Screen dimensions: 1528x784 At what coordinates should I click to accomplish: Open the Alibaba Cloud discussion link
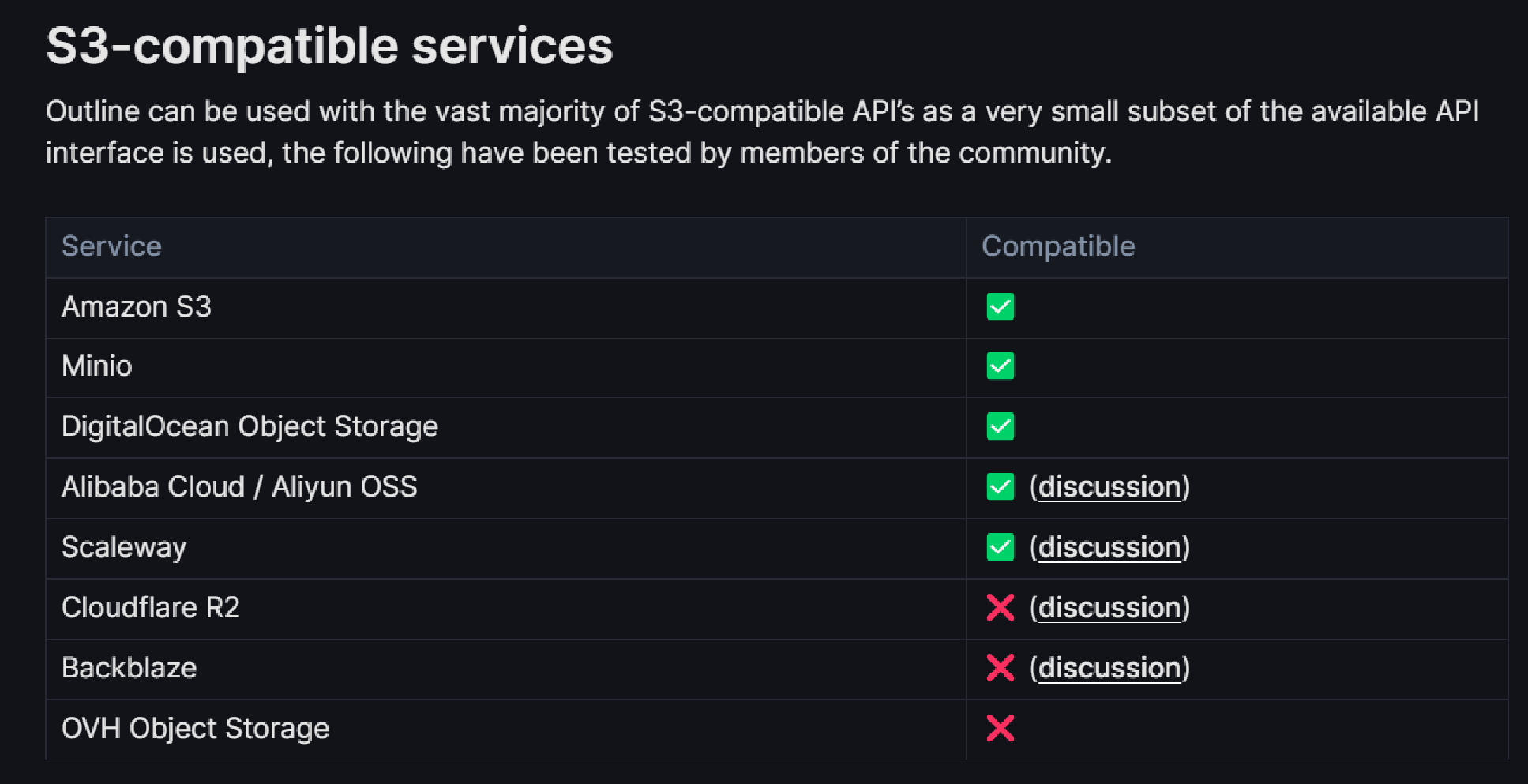click(x=1109, y=487)
